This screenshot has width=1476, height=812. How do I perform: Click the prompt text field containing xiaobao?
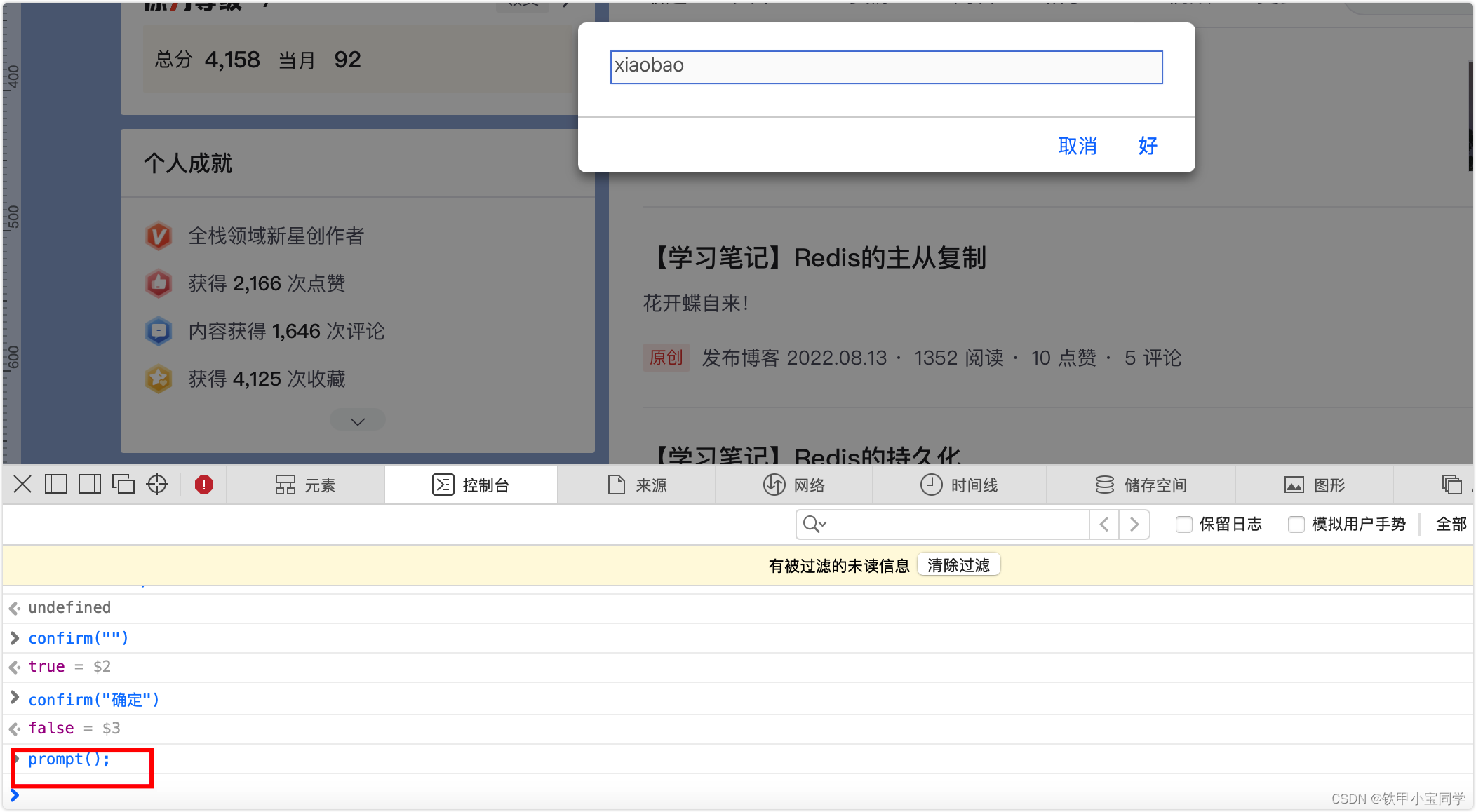point(886,67)
